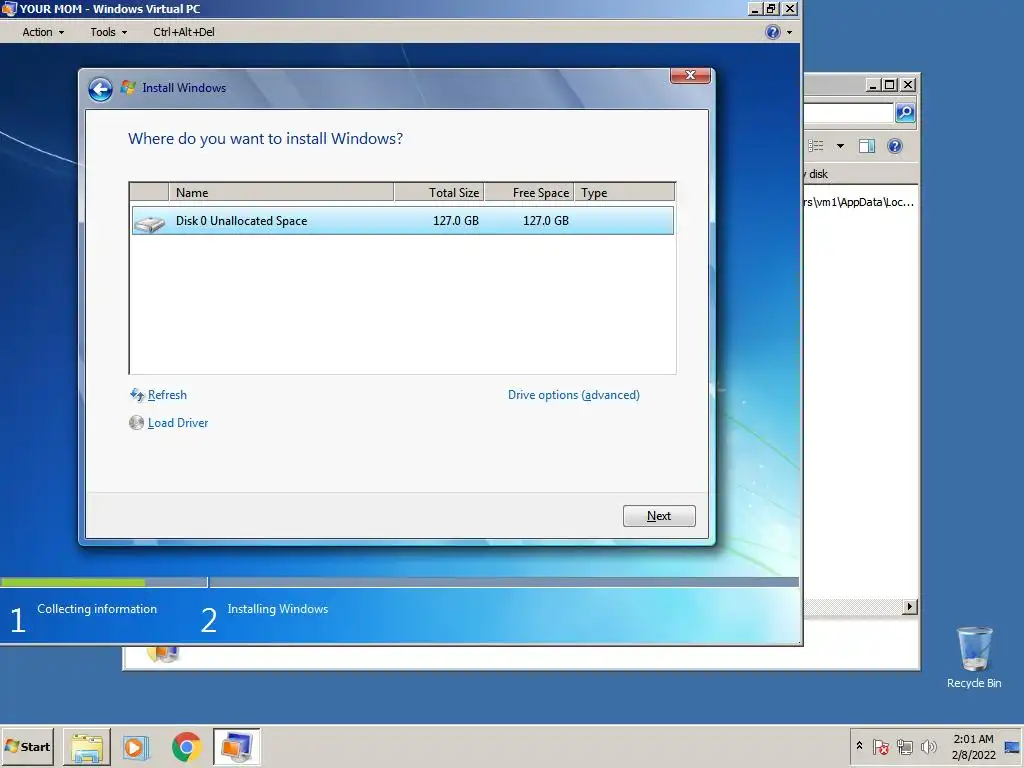Click the help icon in the Explorer window
Viewport: 1024px width, 768px height.
(895, 146)
